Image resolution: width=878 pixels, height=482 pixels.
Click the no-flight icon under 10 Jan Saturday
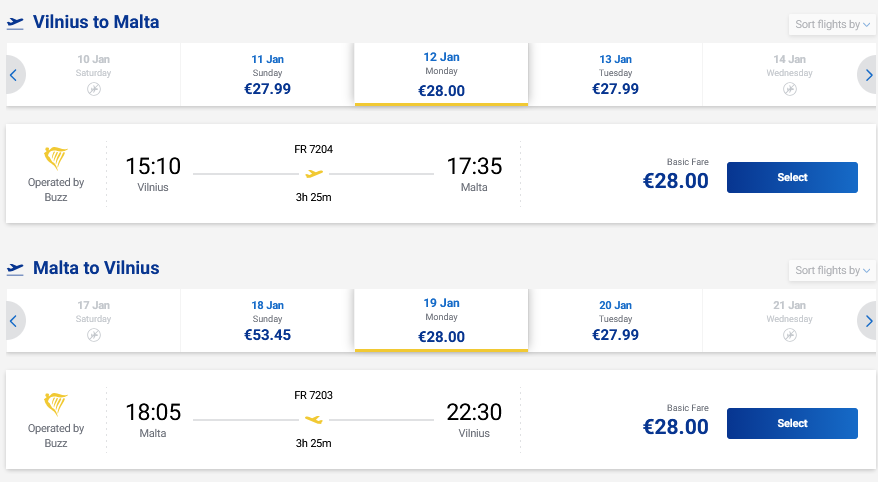point(93,89)
